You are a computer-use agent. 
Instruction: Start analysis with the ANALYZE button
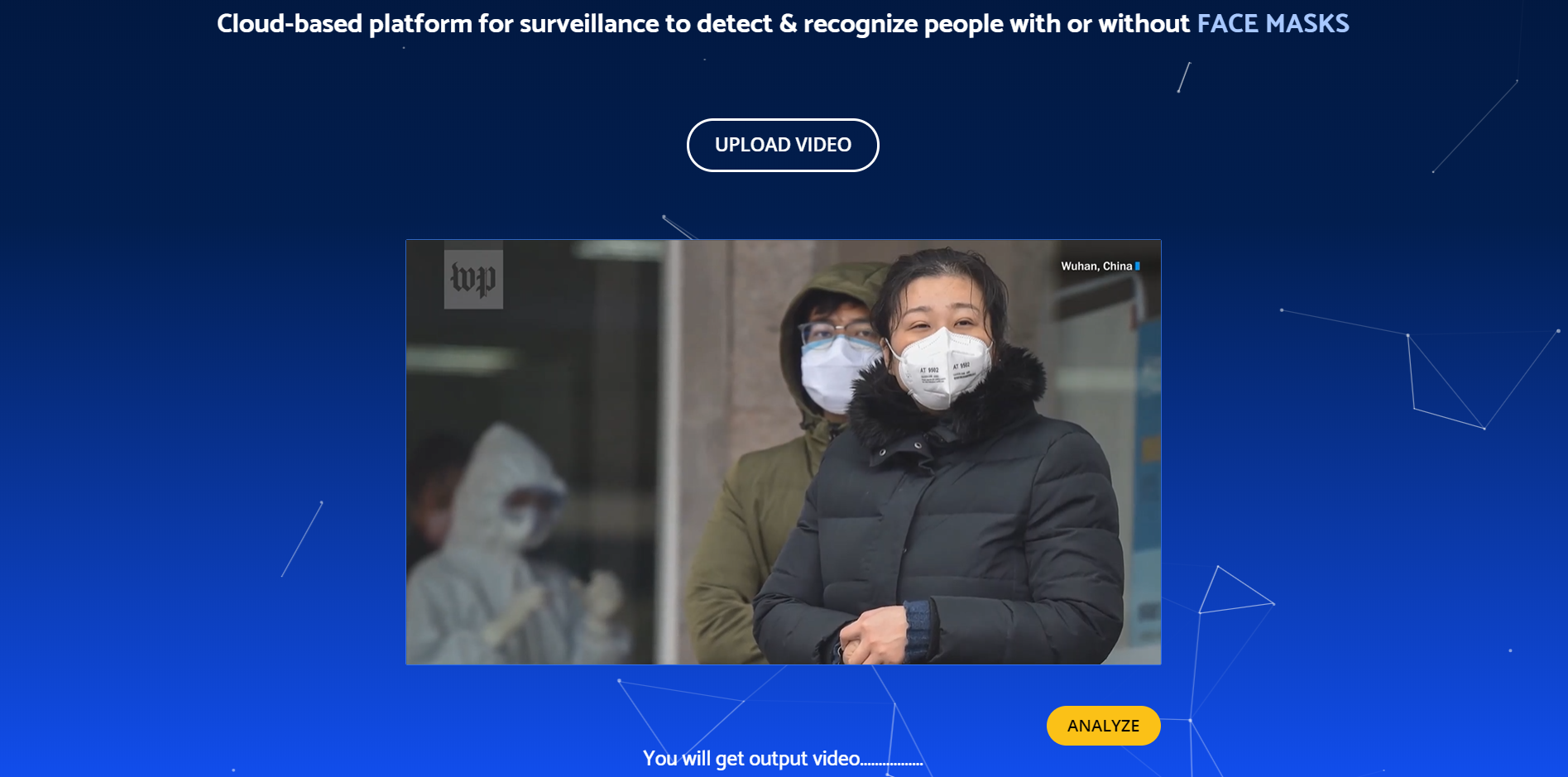point(1103,726)
